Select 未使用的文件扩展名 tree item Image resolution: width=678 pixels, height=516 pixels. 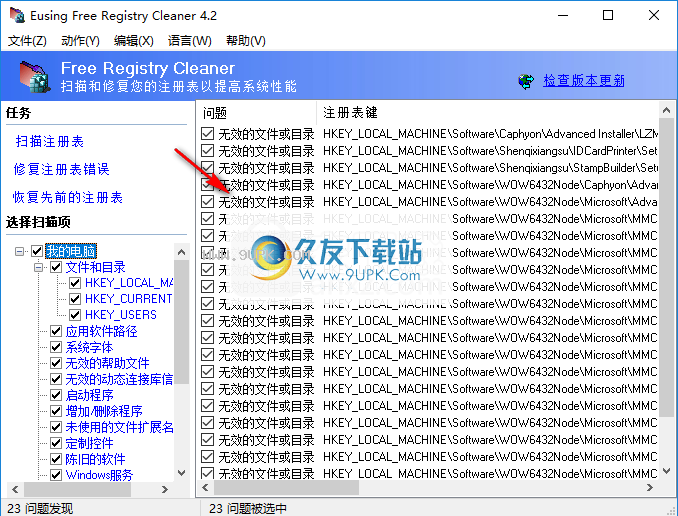click(120, 427)
